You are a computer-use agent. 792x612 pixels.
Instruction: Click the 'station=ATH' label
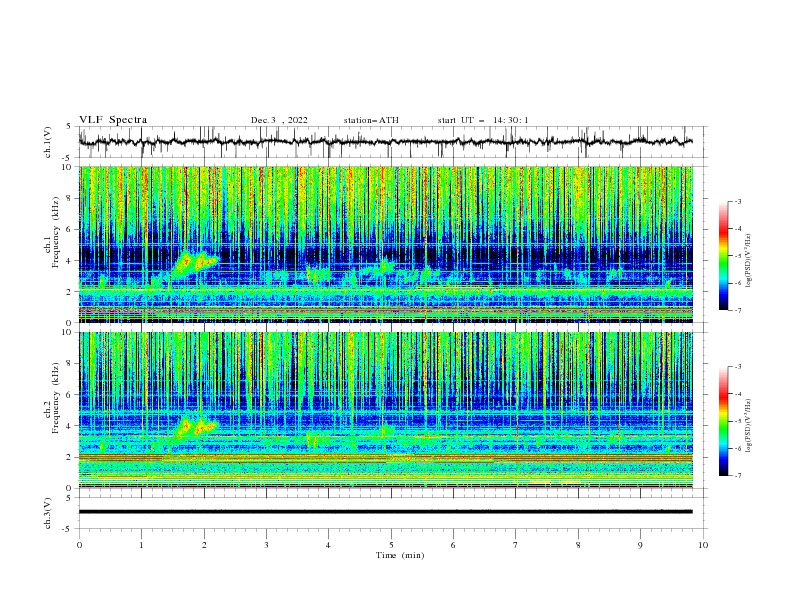(x=371, y=120)
